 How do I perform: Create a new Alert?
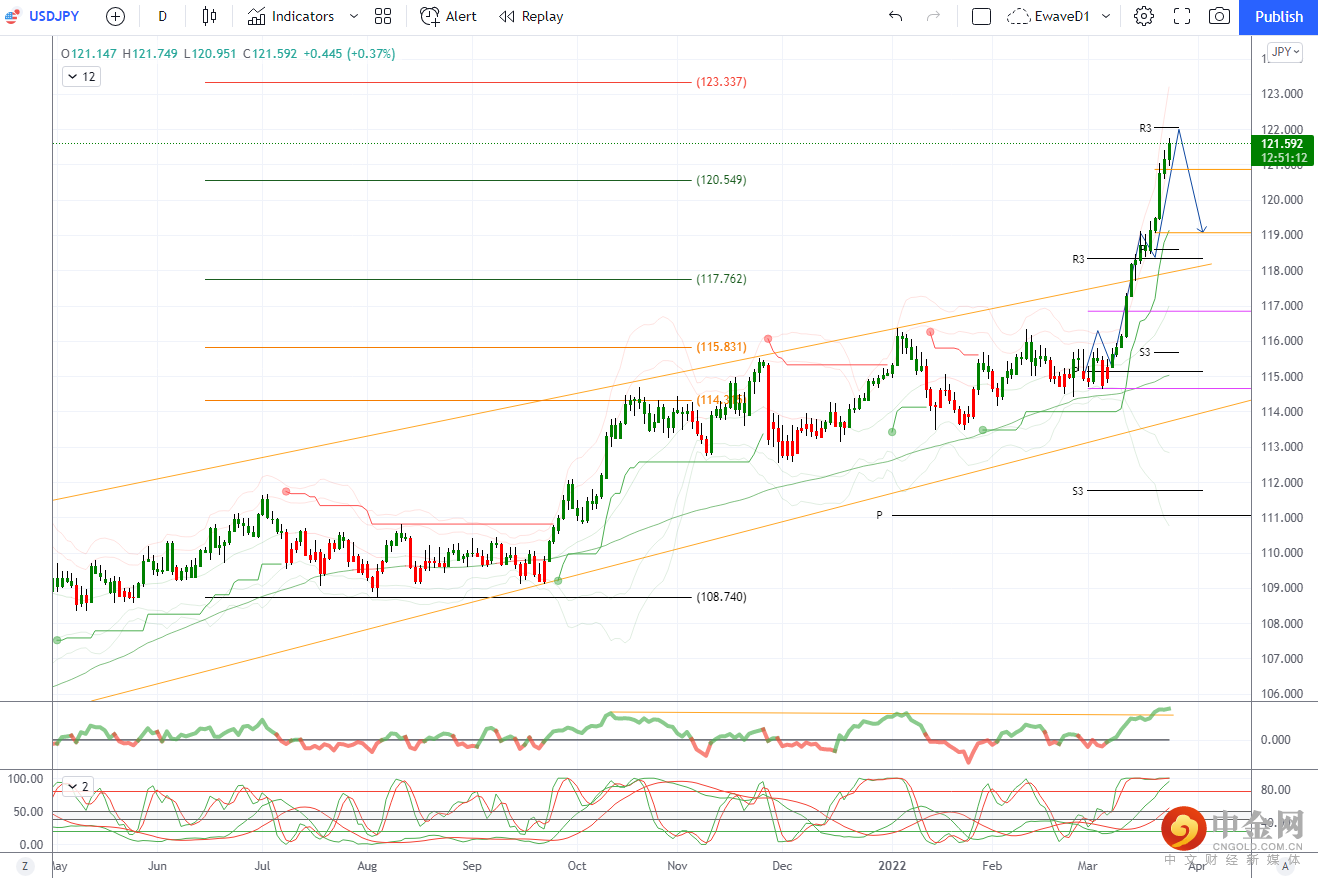(448, 16)
